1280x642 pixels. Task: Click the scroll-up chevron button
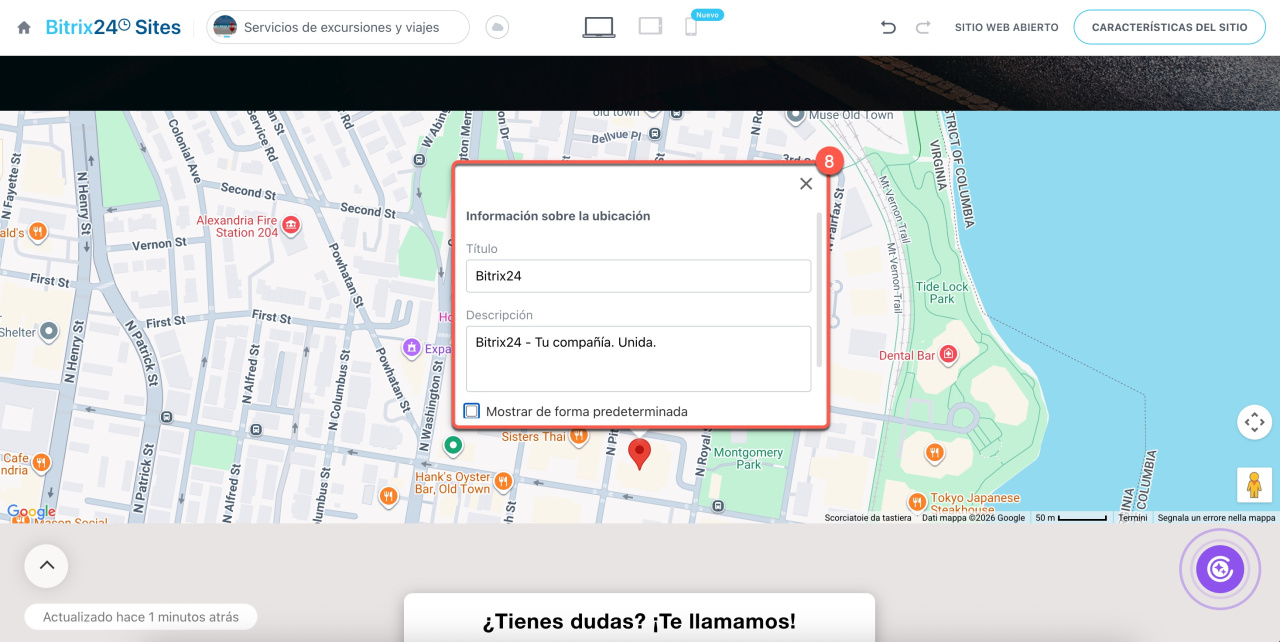click(46, 566)
